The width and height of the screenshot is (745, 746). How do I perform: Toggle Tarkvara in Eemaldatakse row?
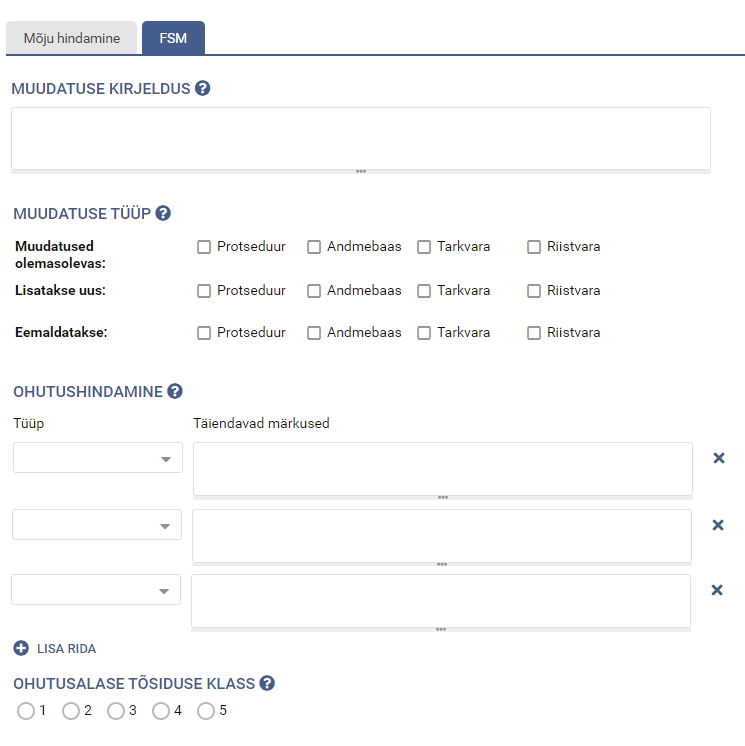coord(424,333)
